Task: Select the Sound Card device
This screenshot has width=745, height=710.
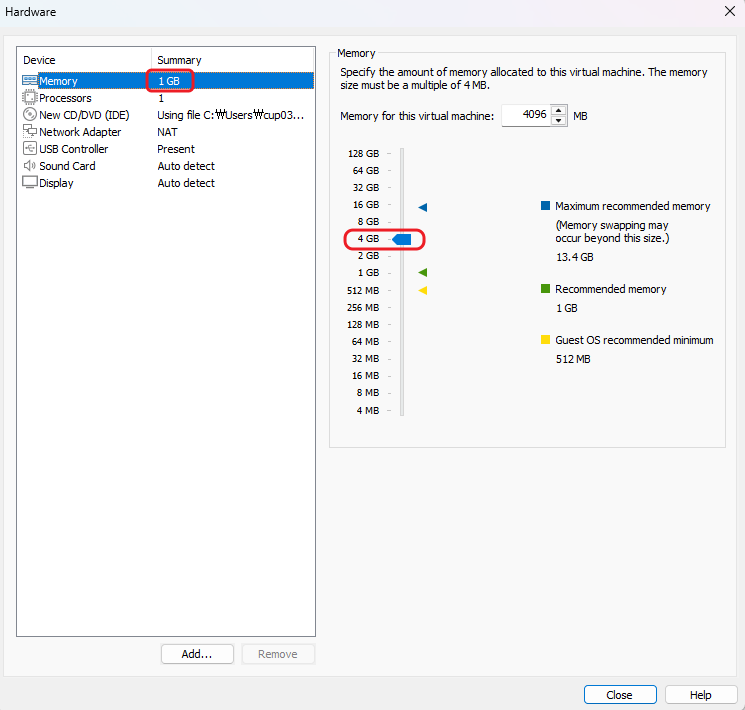Action: coord(165,166)
